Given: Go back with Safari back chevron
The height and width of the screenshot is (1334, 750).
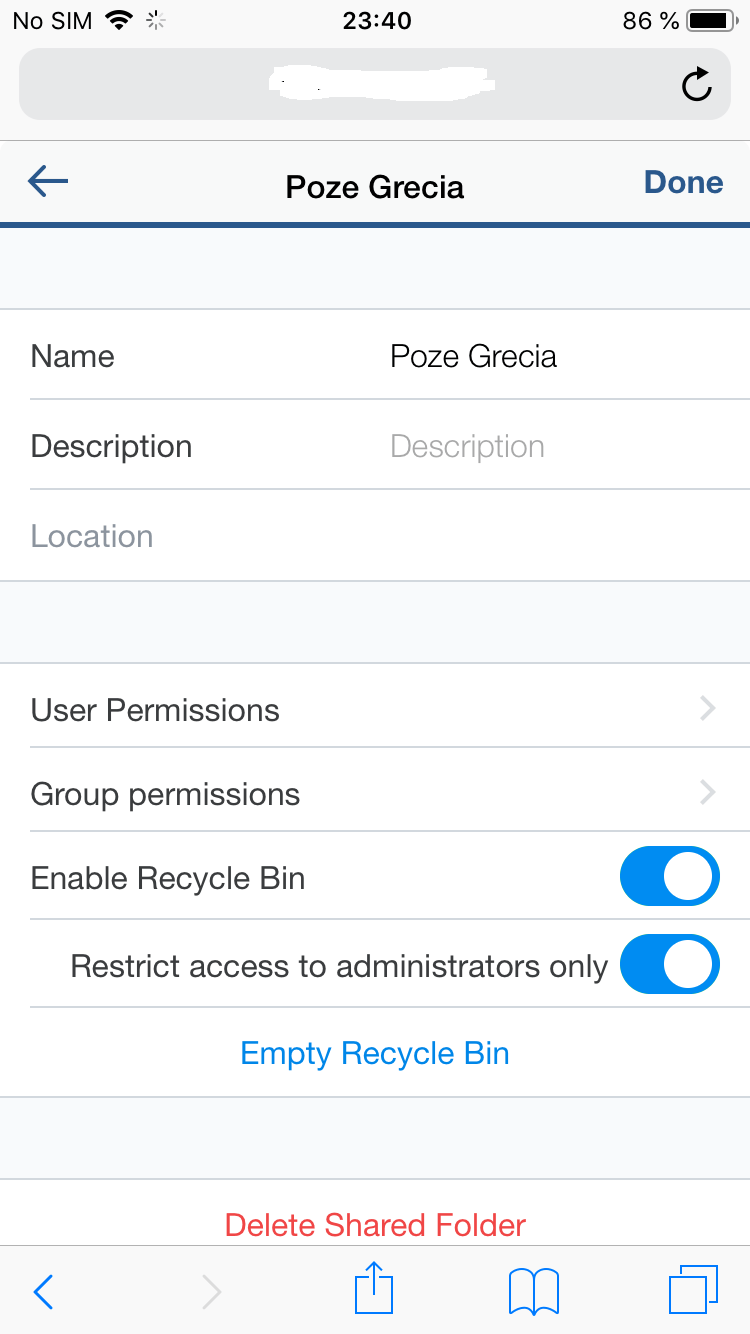Looking at the screenshot, I should 43,1292.
